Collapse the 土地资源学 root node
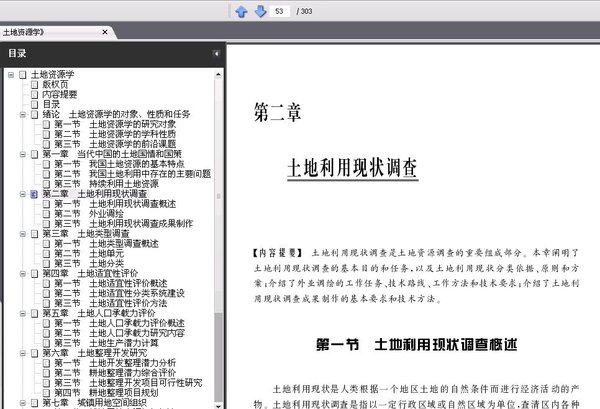Viewport: 600px width, 409px height. [x=11, y=75]
